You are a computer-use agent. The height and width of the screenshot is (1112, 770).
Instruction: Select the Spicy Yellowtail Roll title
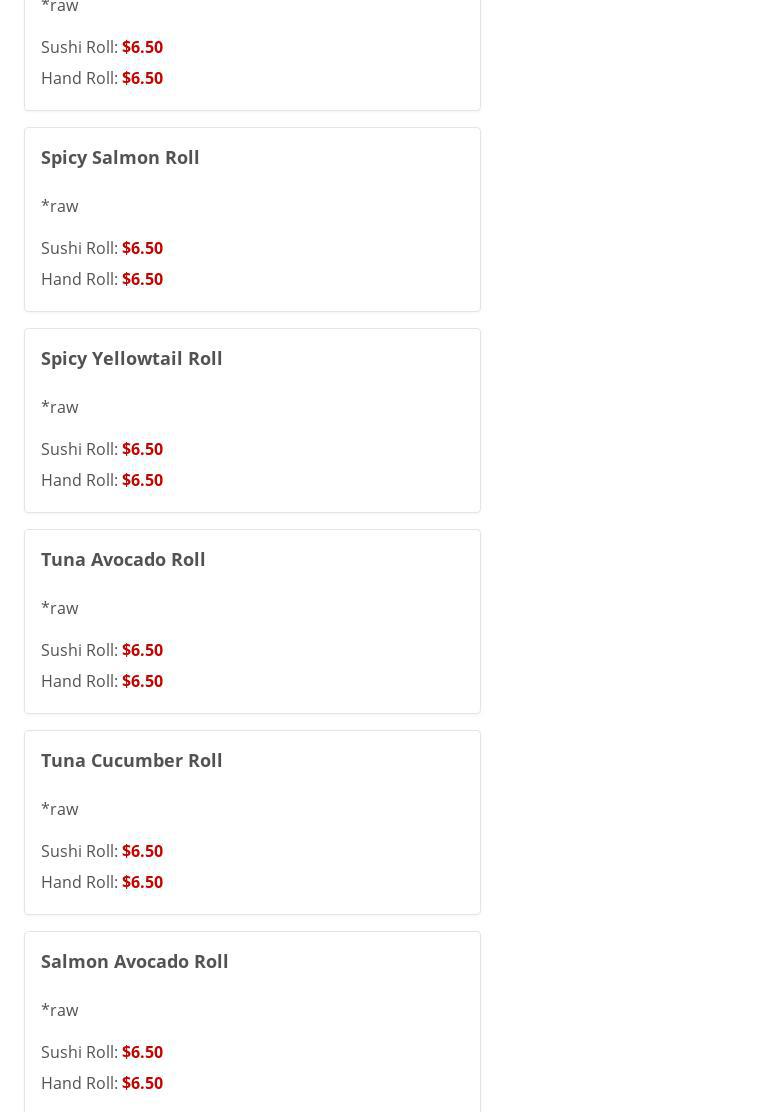pos(131,358)
